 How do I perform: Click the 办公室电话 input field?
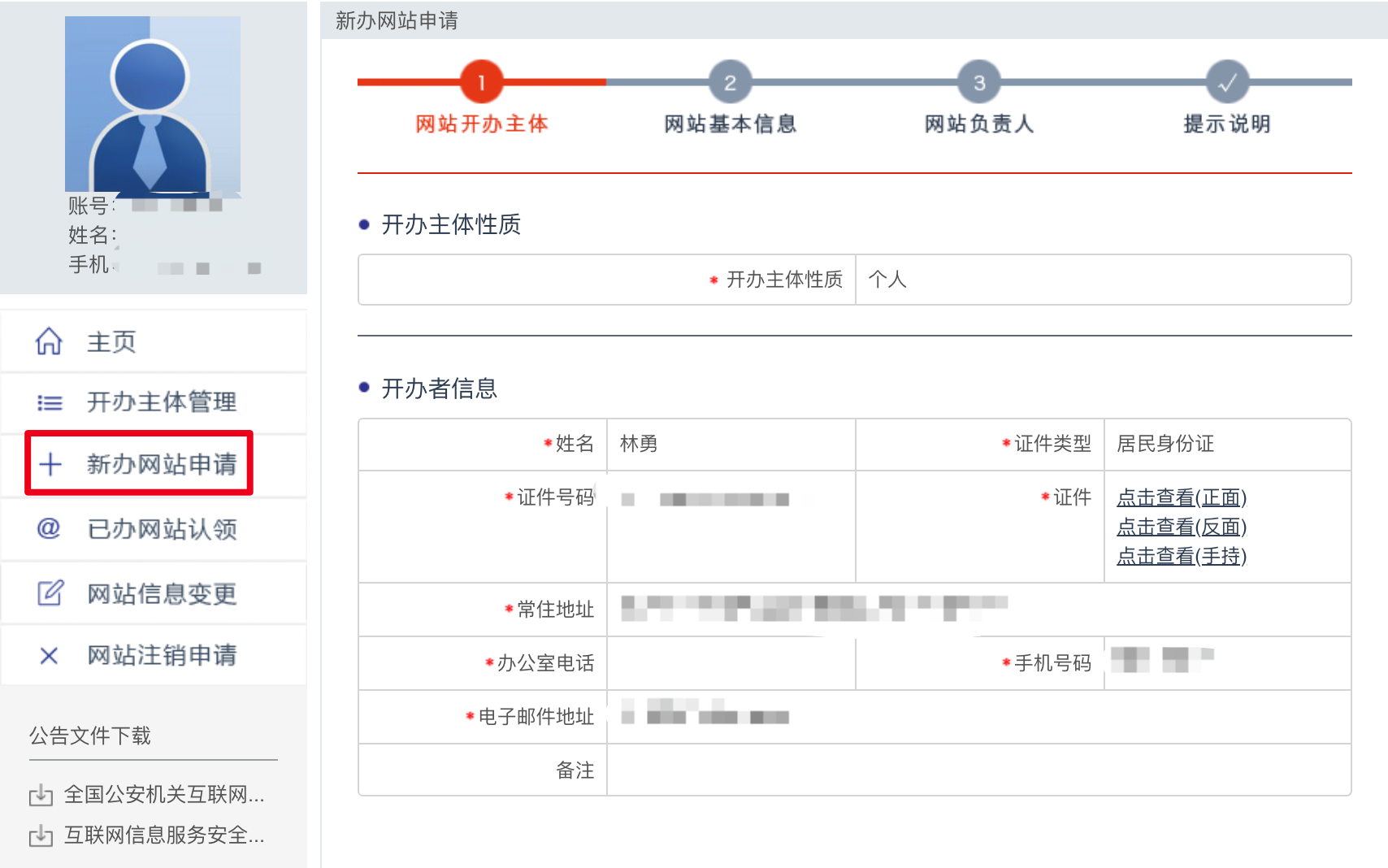click(x=731, y=663)
